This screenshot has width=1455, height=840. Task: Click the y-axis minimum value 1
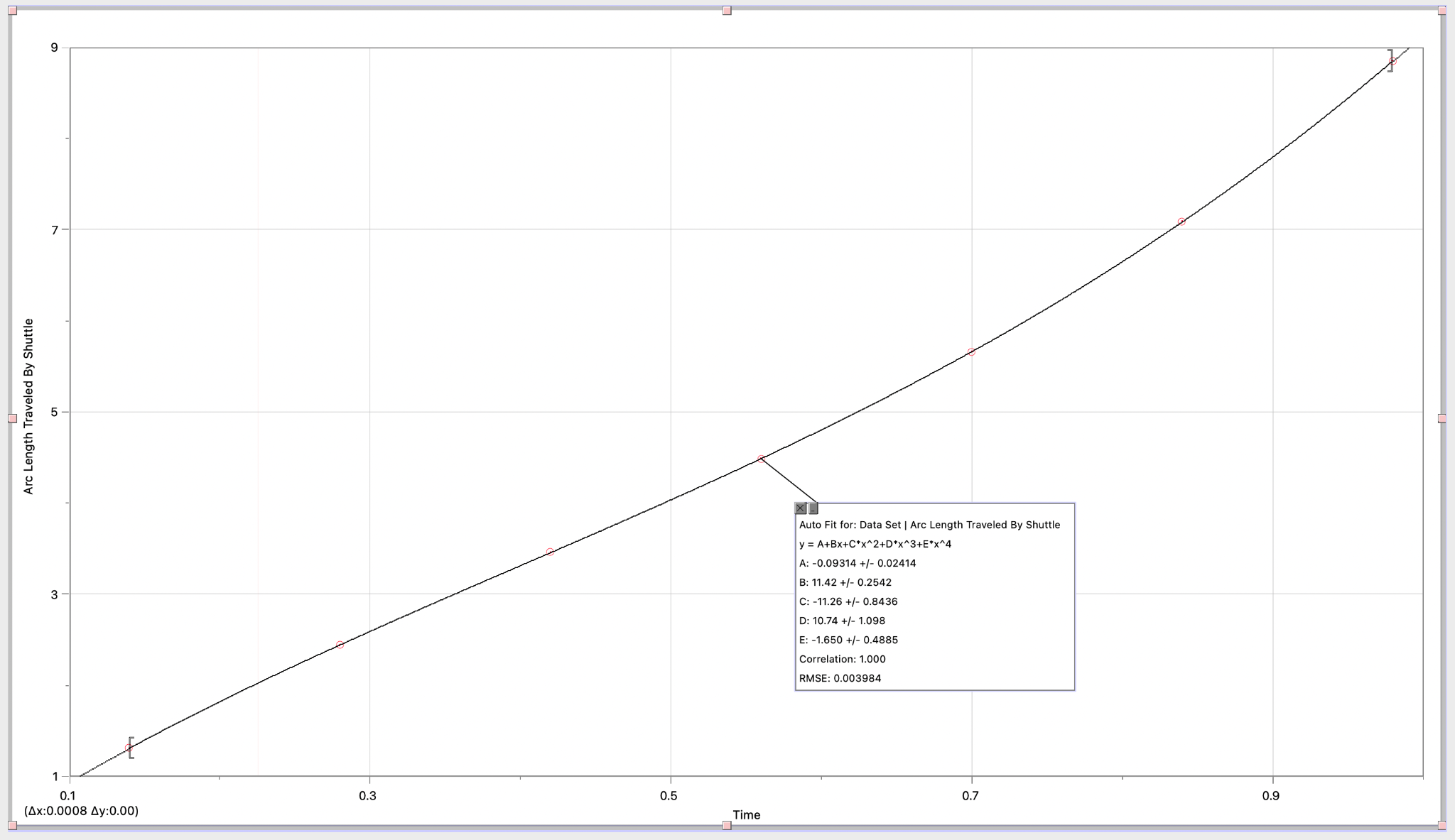pyautogui.click(x=54, y=776)
